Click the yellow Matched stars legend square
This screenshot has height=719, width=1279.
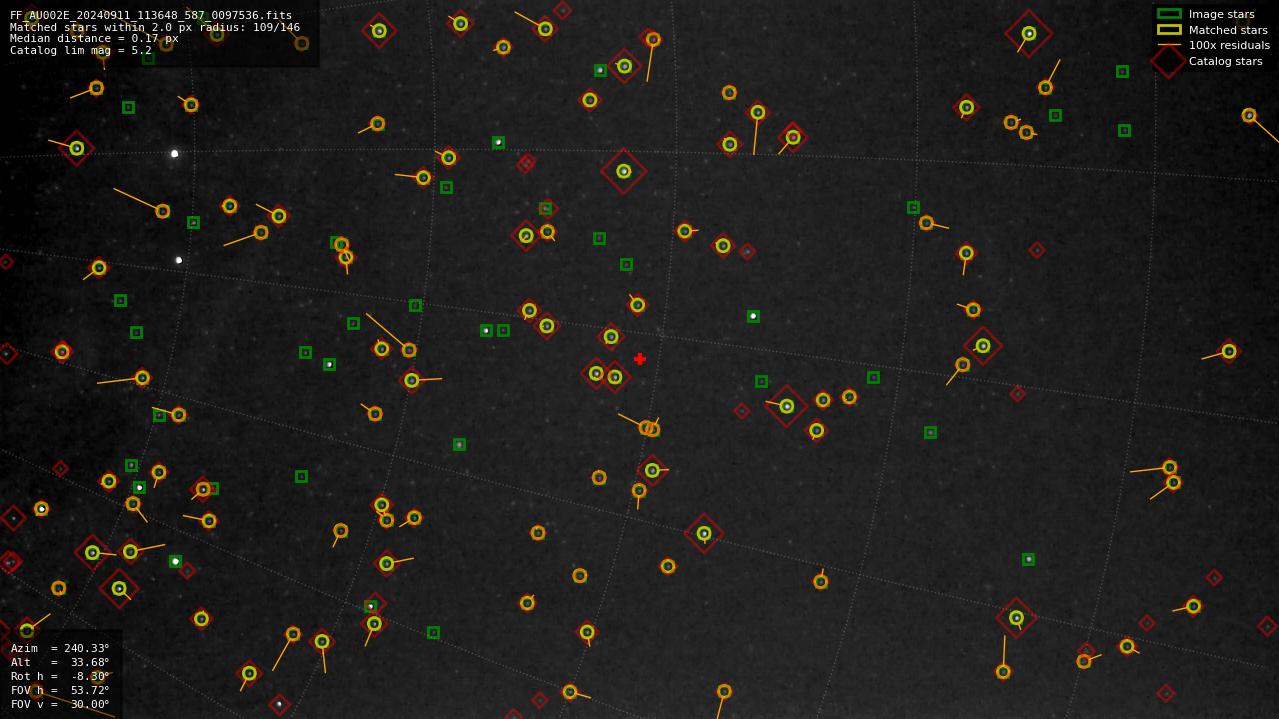tap(1169, 30)
